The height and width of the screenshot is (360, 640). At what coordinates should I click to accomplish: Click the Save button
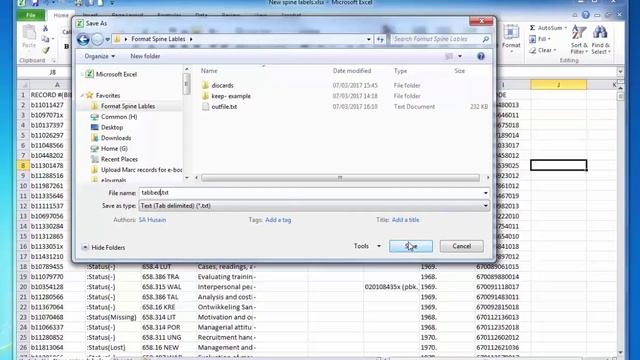pyautogui.click(x=411, y=246)
